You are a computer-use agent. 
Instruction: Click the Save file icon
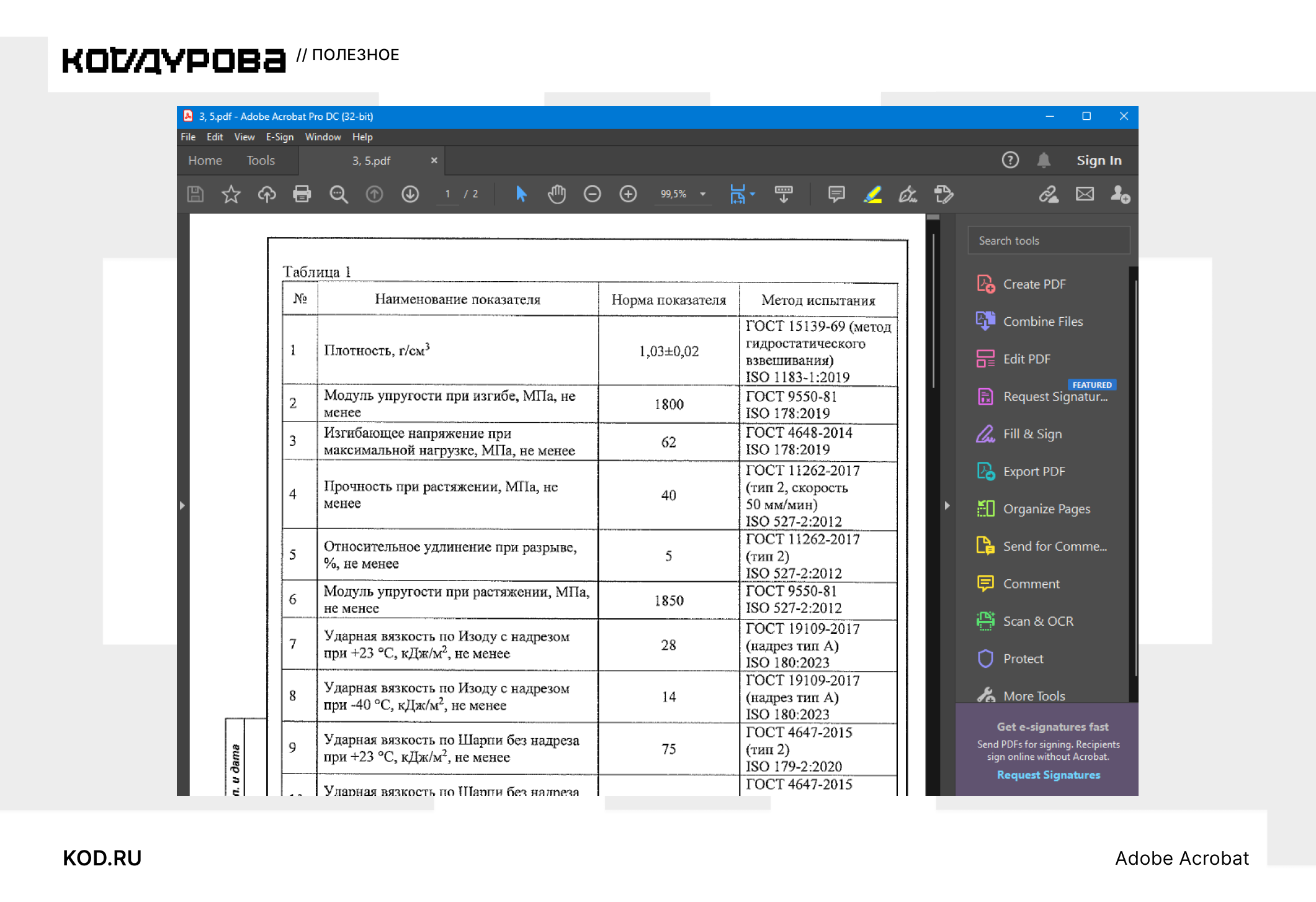(x=195, y=194)
